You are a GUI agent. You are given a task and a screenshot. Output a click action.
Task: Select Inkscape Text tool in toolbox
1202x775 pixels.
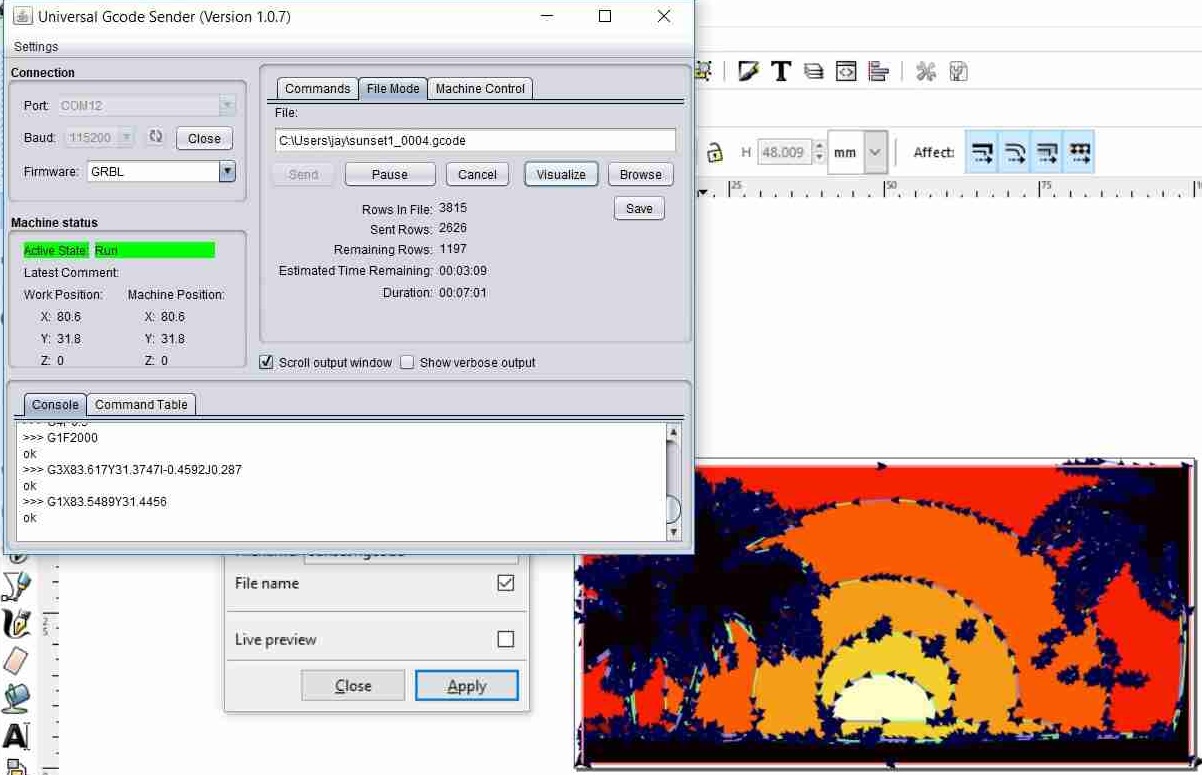coord(17,736)
